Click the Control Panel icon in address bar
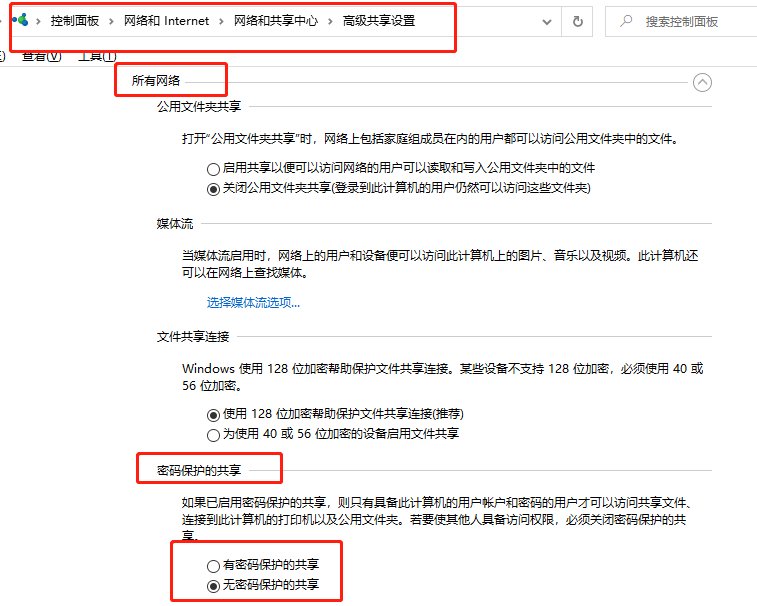The image size is (757, 606). click(x=19, y=20)
